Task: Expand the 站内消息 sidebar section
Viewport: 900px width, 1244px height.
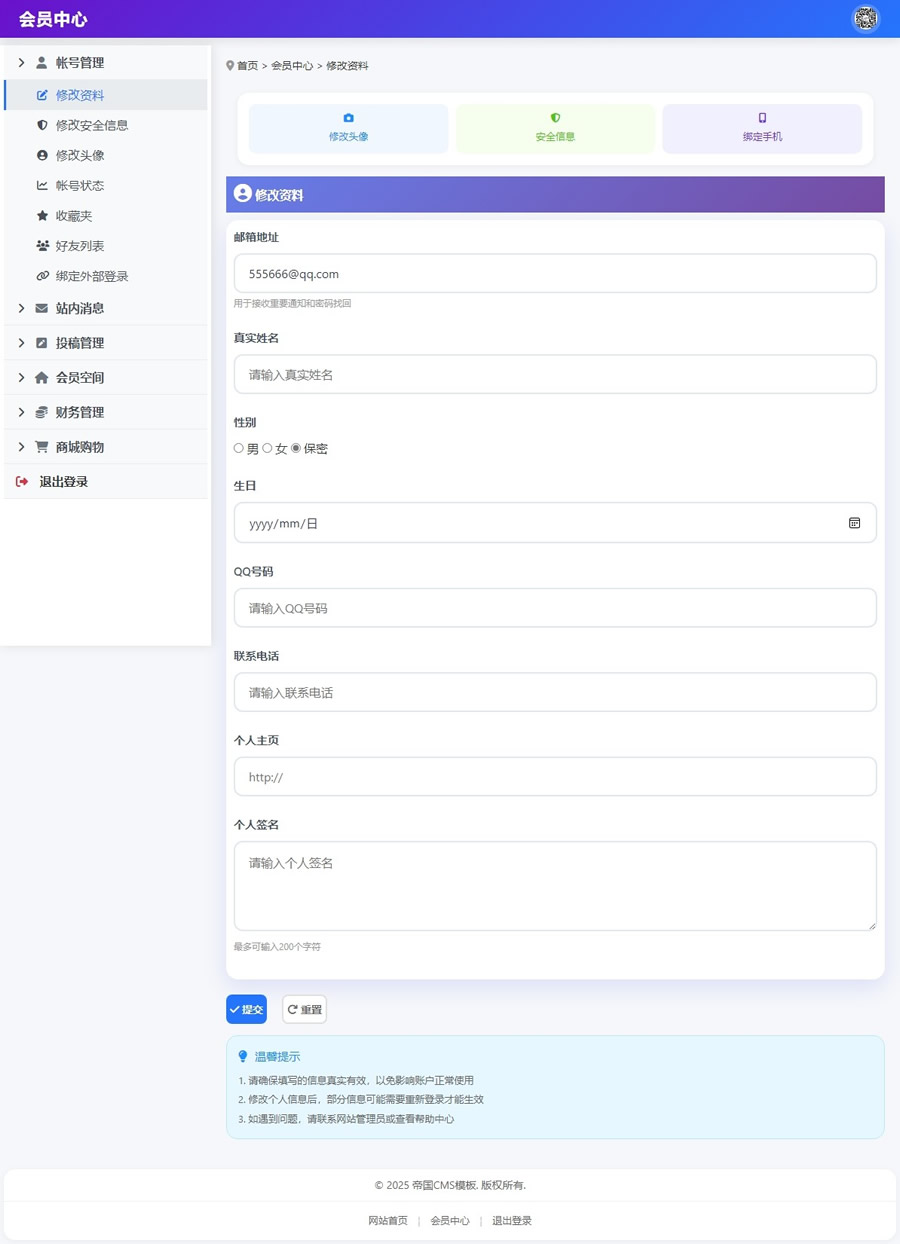Action: click(79, 308)
